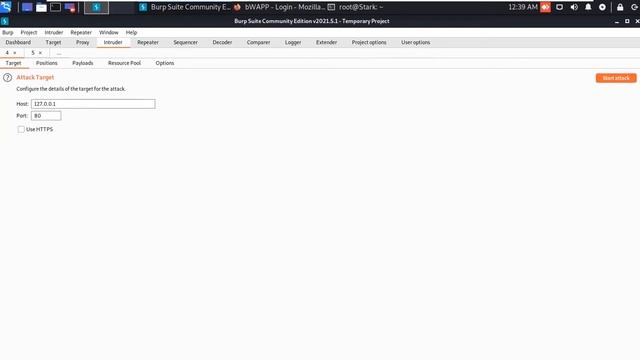This screenshot has width=640, height=360.
Task: Switch to bWAPP Login Mozilla taskbar window
Action: coord(279,7)
